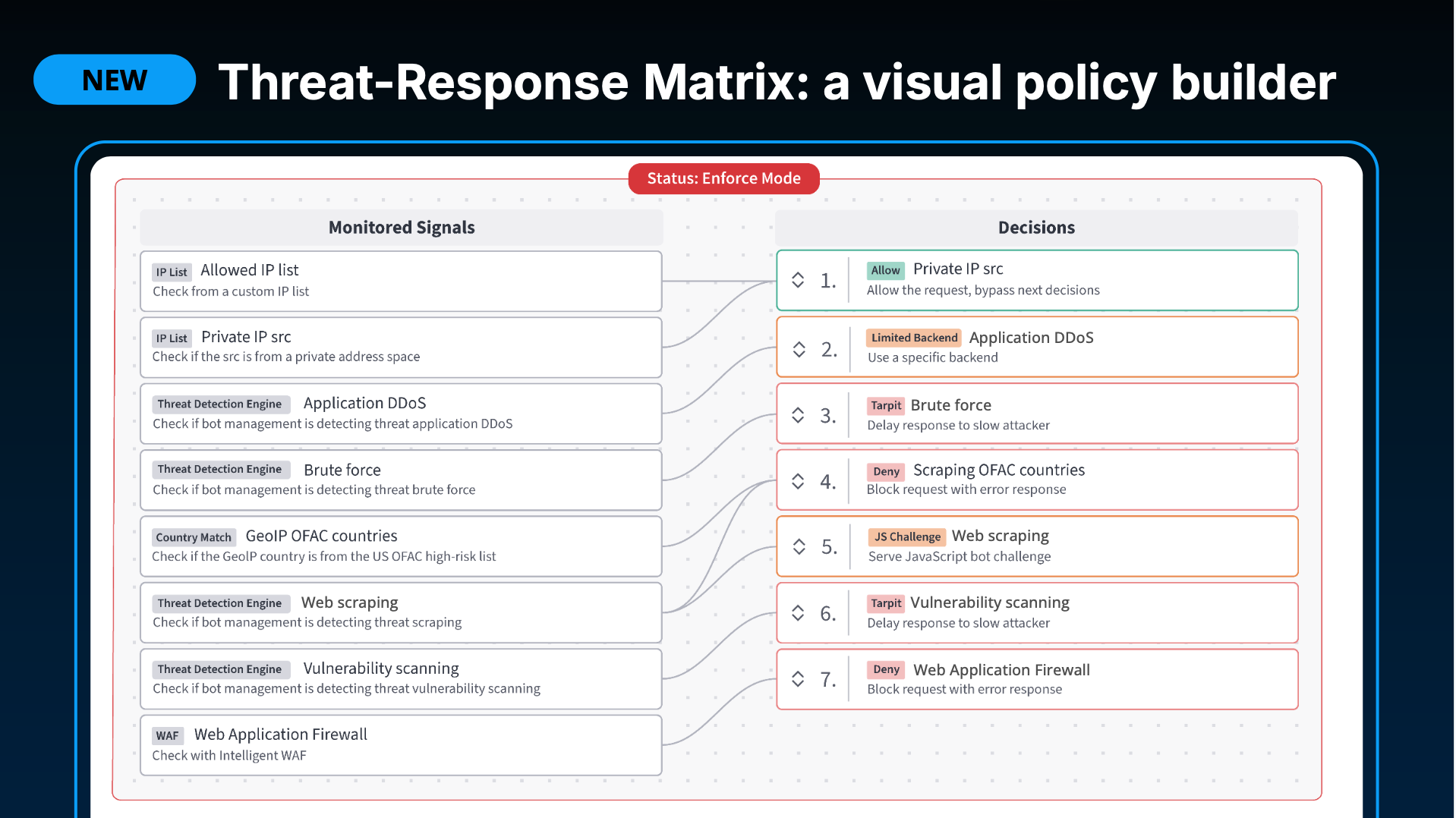Click Threat Detection Engine tag beside Application DDoS signal
The width and height of the screenshot is (1456, 818).
[x=220, y=404]
